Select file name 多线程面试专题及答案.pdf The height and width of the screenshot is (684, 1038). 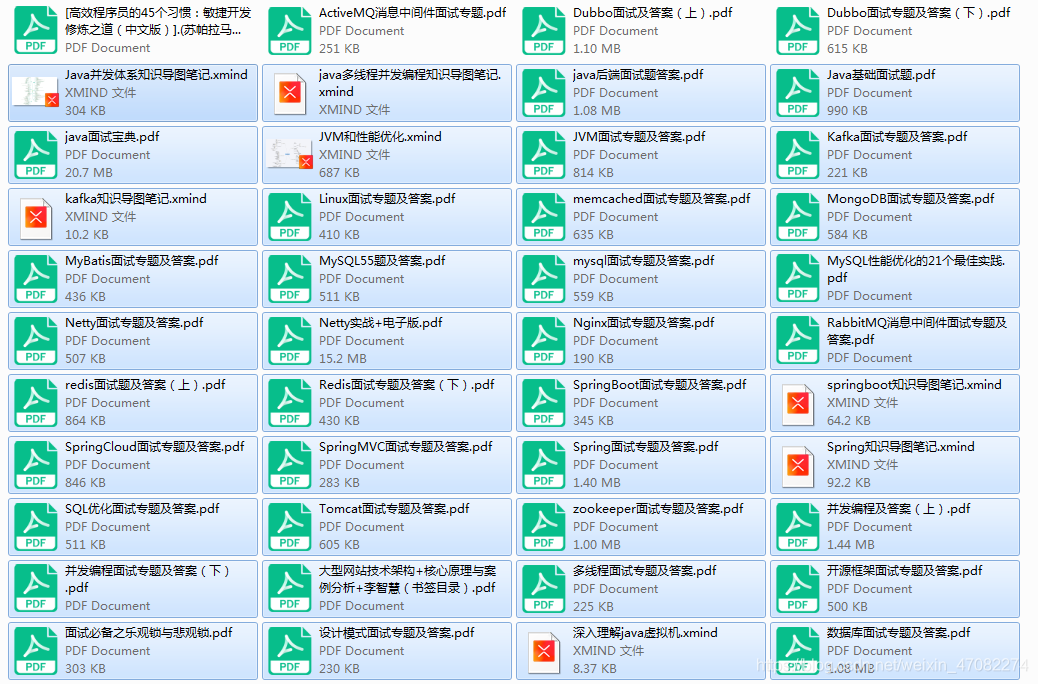tap(644, 571)
